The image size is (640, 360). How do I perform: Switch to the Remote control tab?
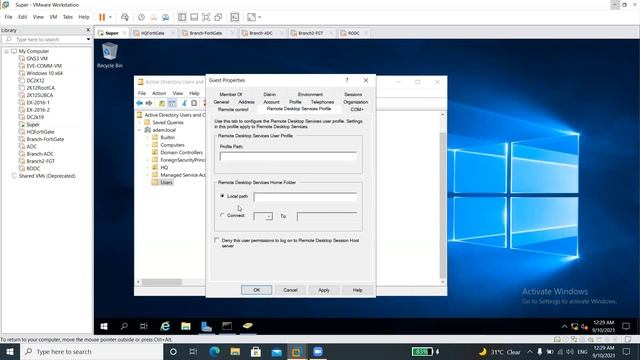tap(233, 109)
